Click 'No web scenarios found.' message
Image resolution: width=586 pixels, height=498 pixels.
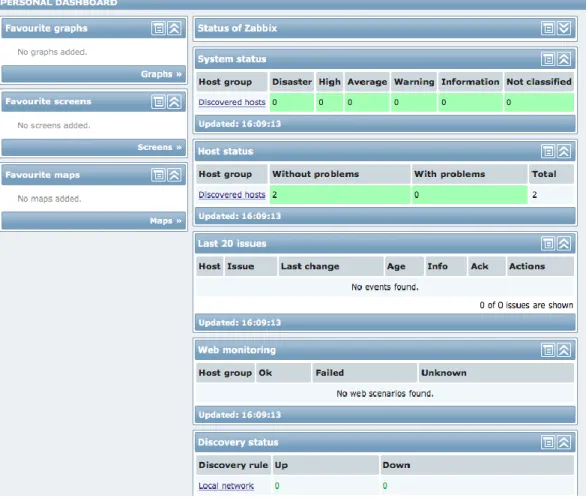[x=385, y=393]
